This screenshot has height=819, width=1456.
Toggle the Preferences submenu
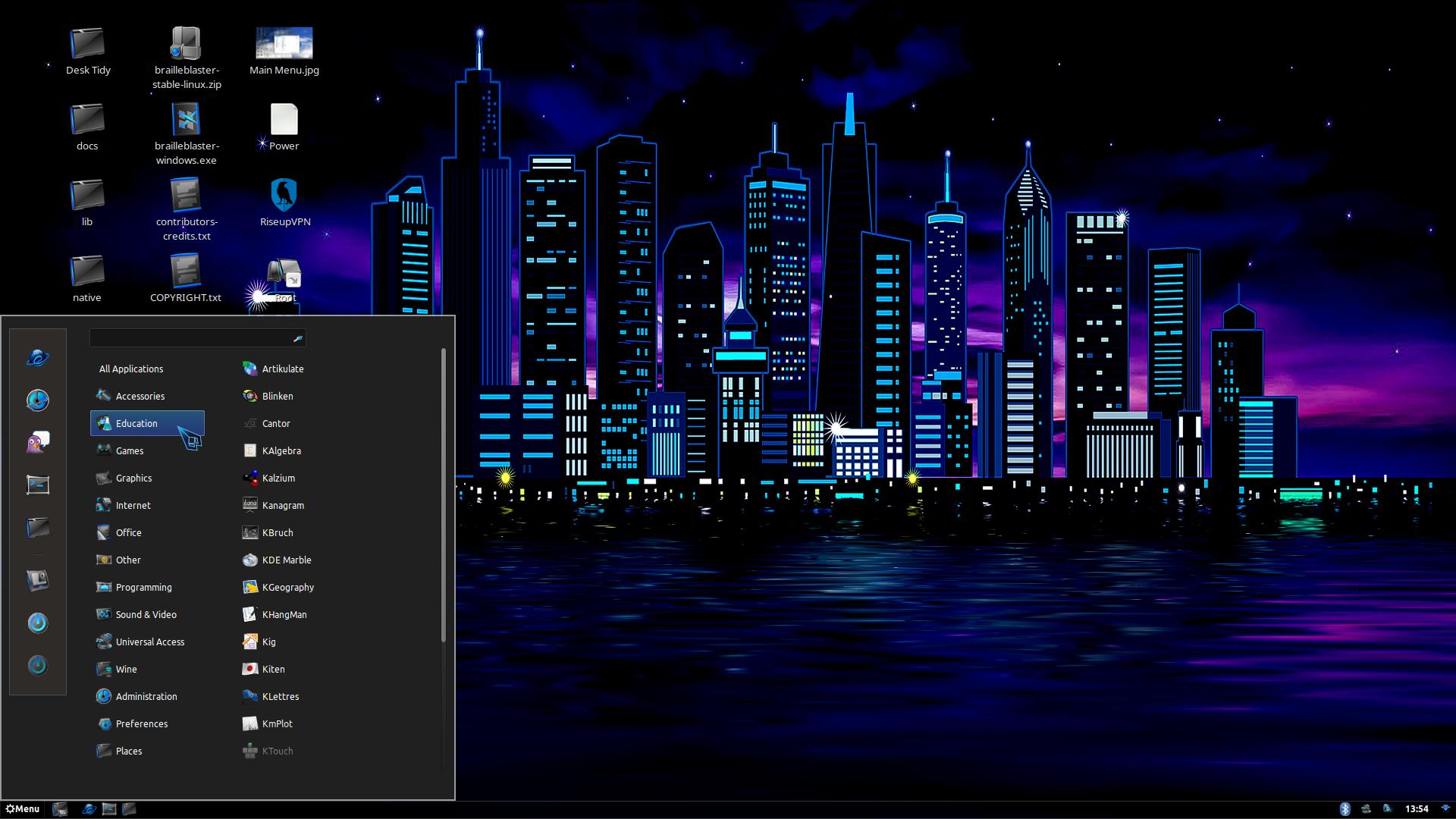click(141, 723)
